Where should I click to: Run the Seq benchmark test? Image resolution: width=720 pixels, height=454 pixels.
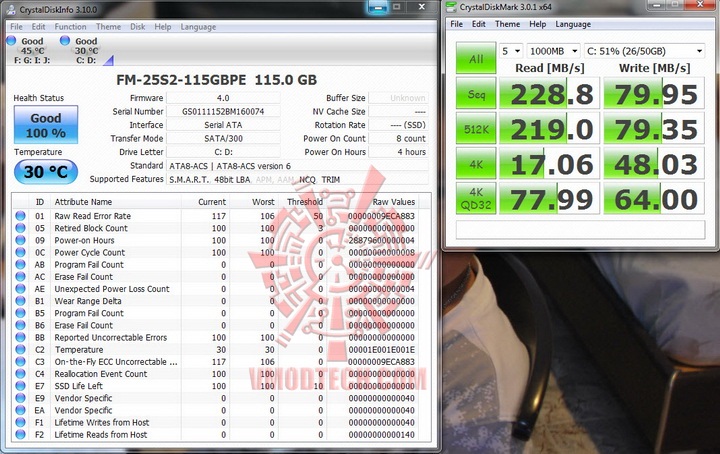pyautogui.click(x=476, y=94)
